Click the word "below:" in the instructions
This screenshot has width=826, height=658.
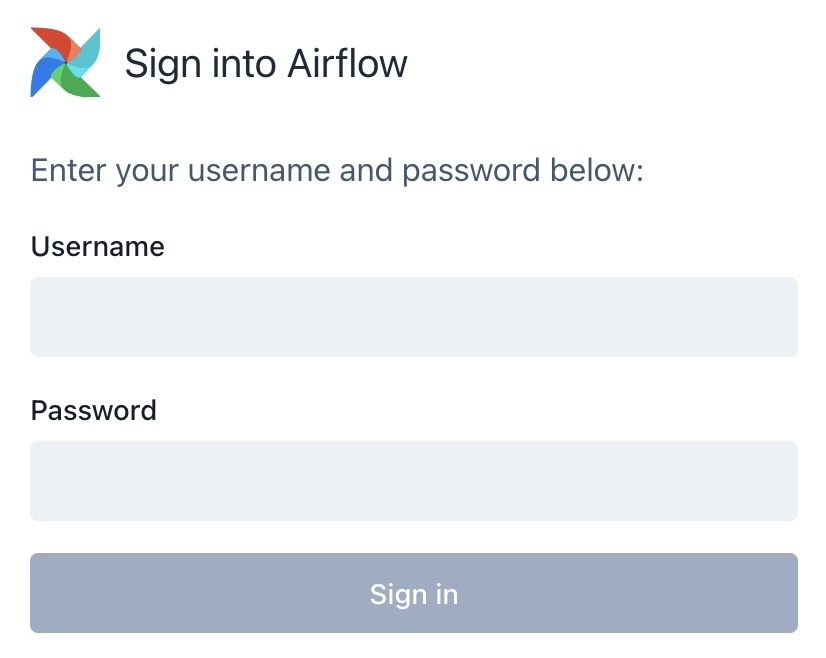point(597,170)
